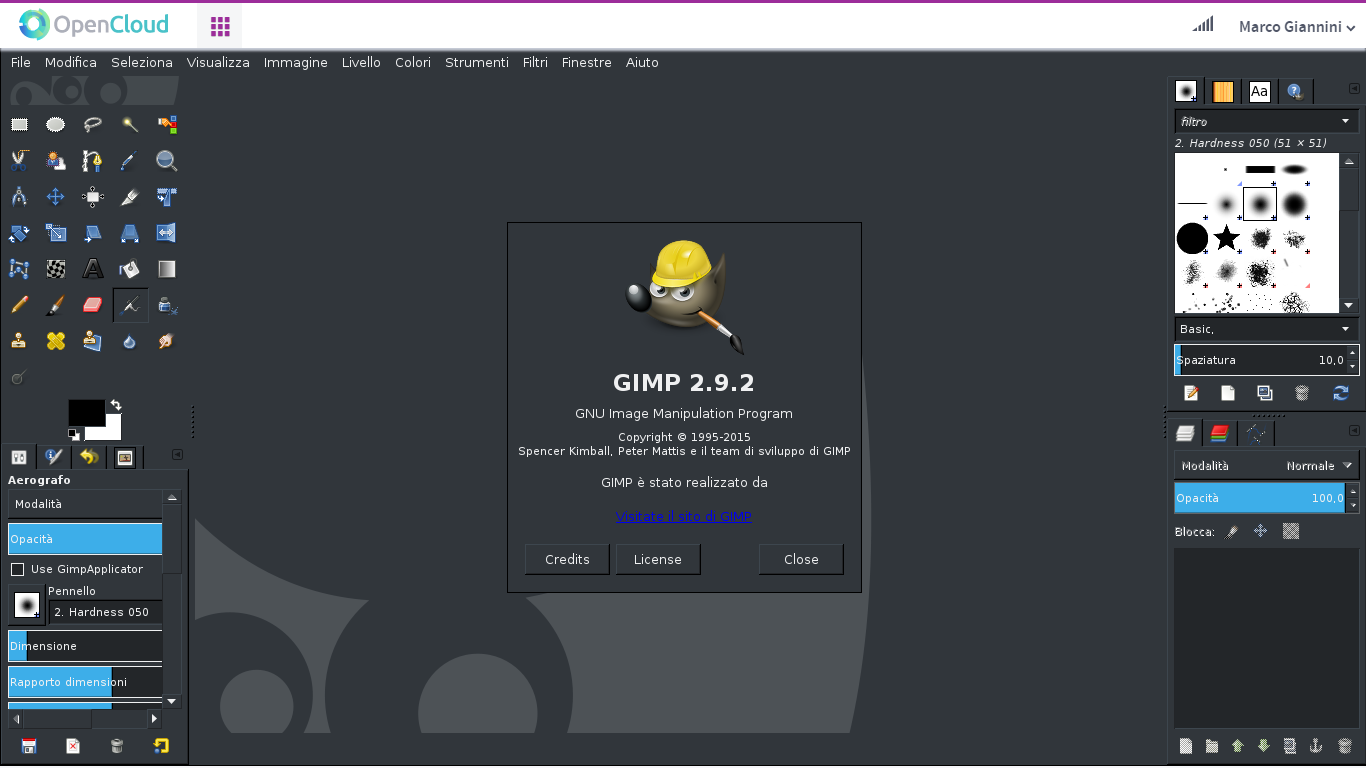
Task: Select the Eraser tool
Action: point(93,305)
